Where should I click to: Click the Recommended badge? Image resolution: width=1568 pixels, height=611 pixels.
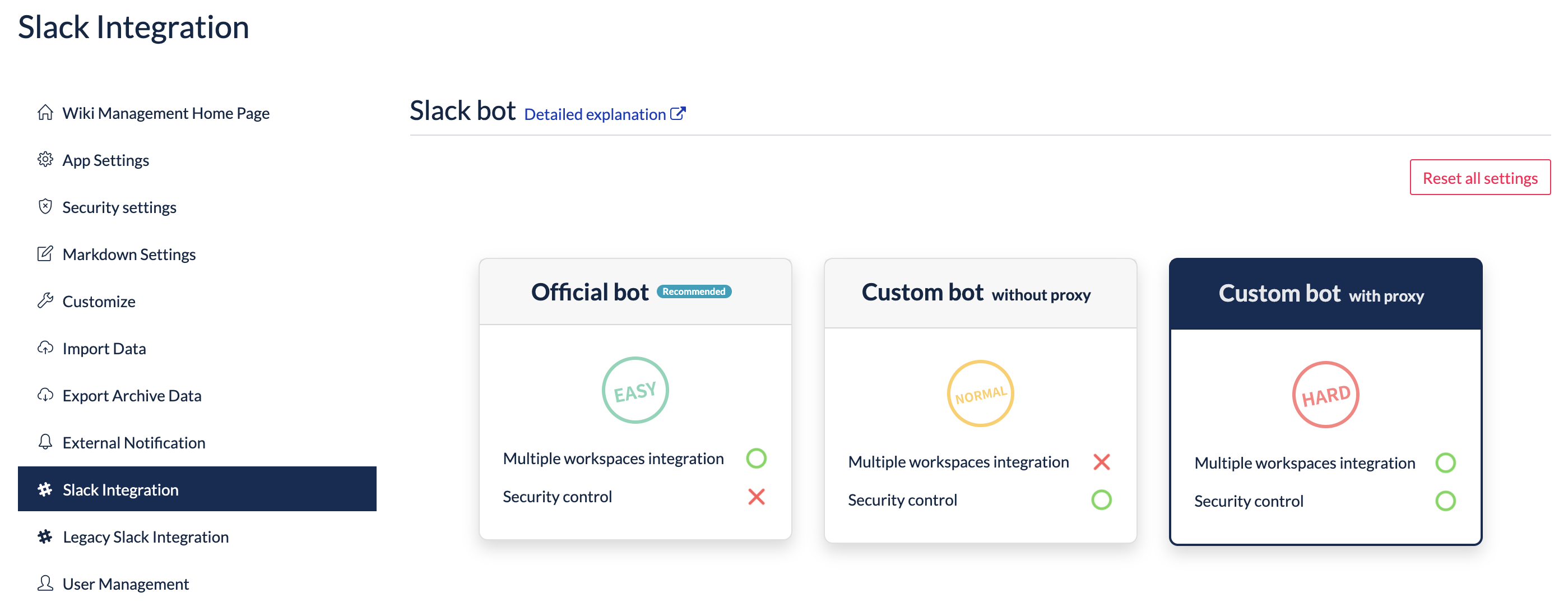coord(694,291)
